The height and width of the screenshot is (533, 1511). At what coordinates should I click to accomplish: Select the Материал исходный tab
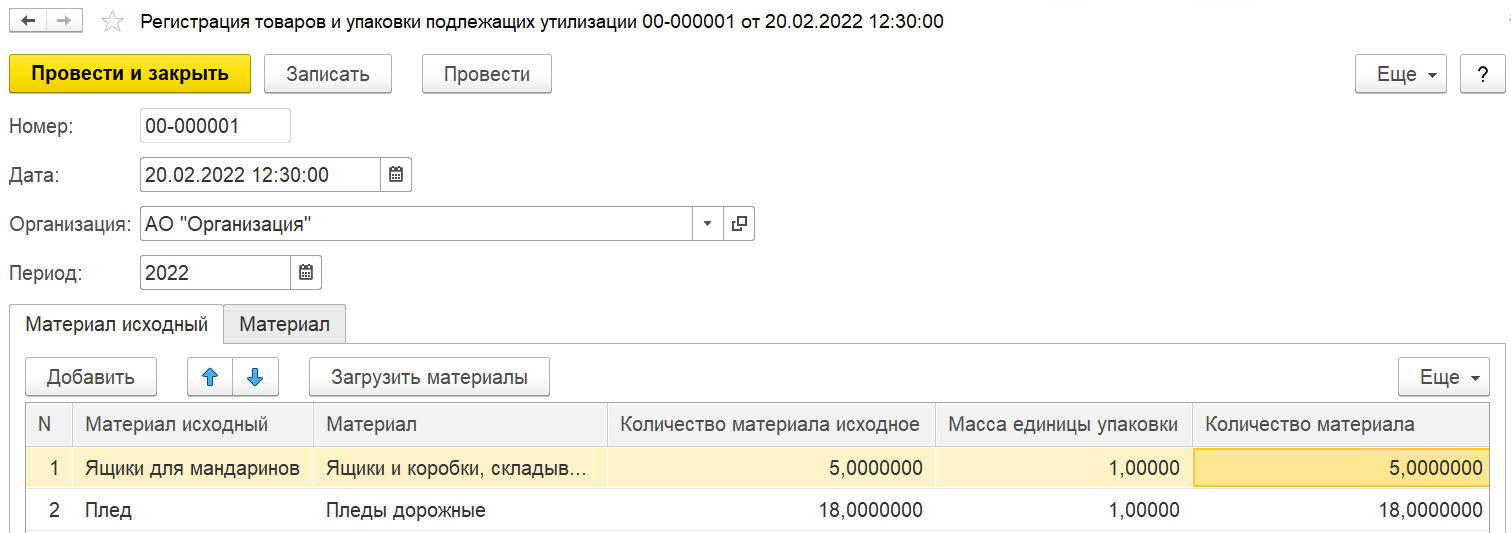(x=116, y=324)
